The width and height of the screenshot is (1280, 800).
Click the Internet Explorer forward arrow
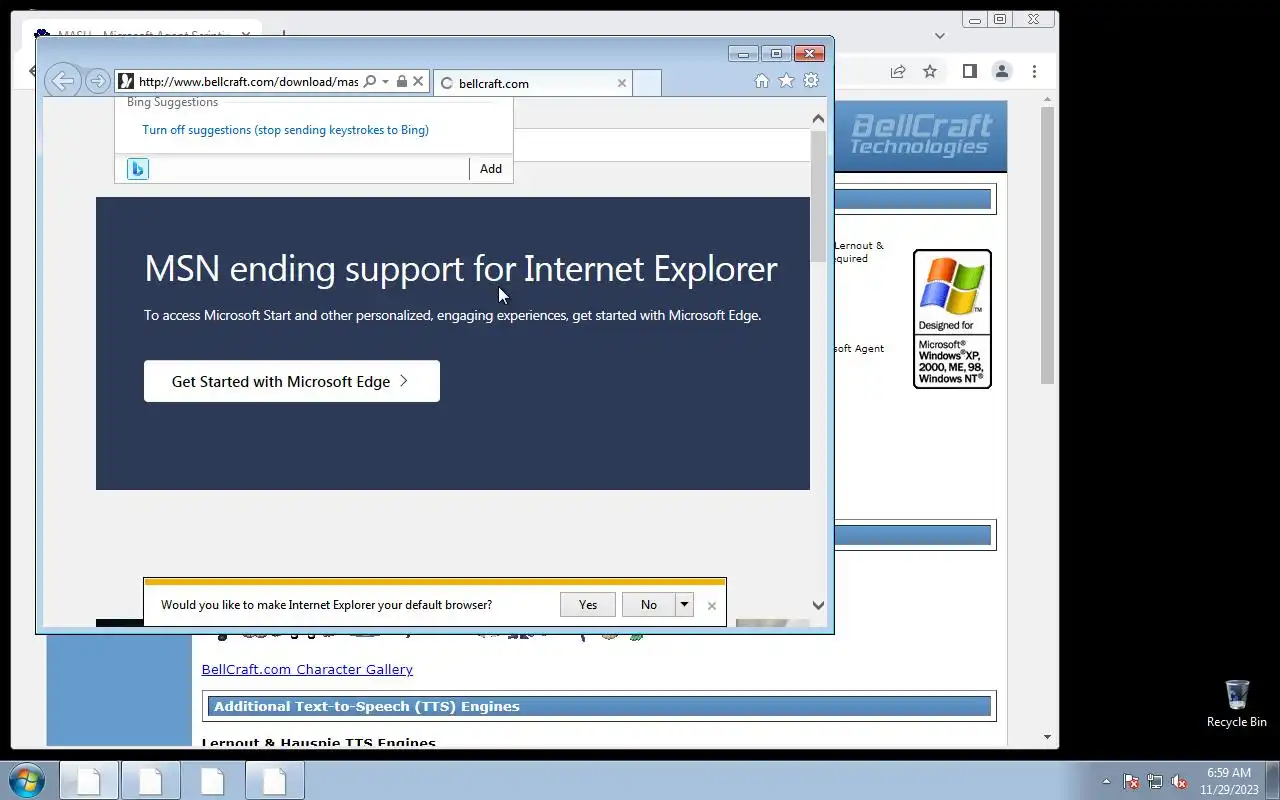[x=97, y=81]
